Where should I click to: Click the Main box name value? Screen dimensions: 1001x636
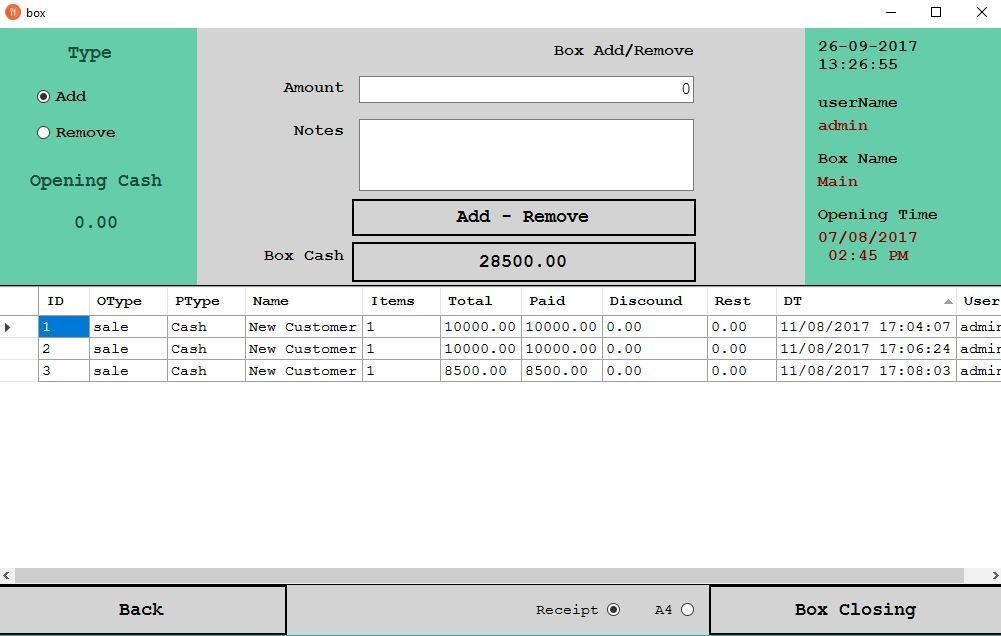(838, 182)
